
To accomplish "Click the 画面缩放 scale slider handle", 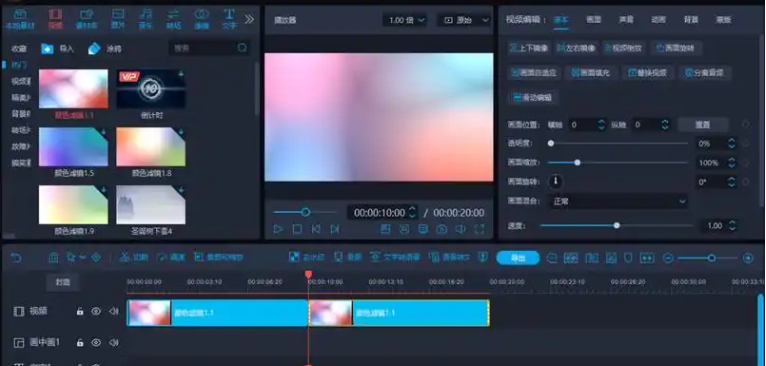I will [577, 162].
